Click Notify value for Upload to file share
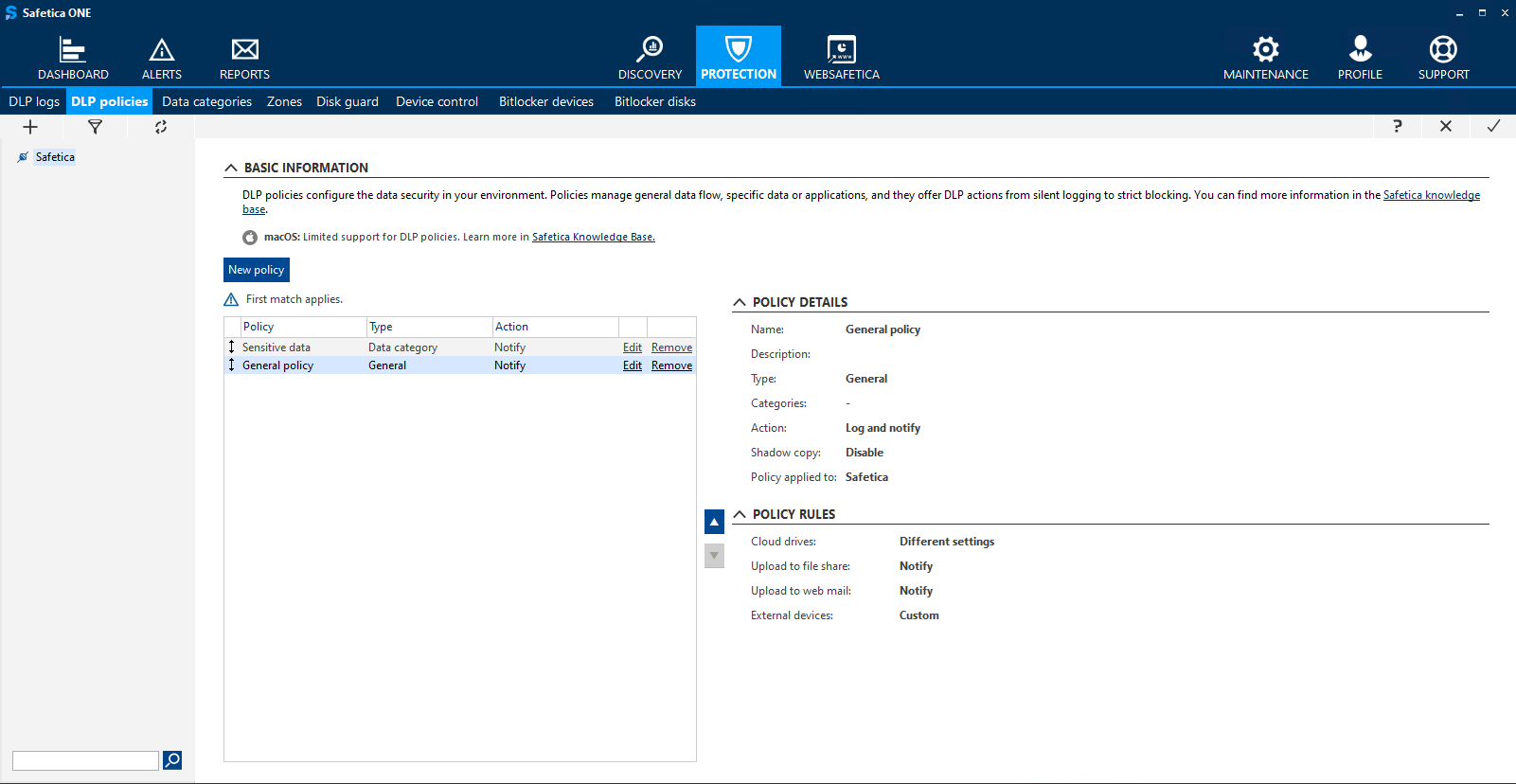1516x784 pixels. [916, 566]
